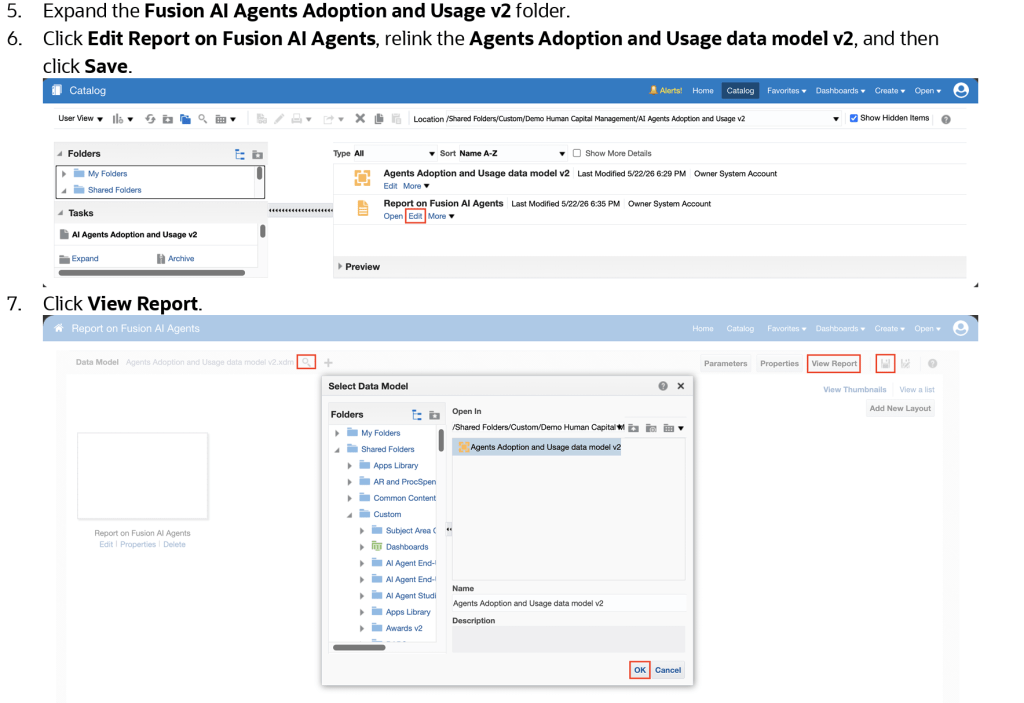
Task: Click help icon in Select Data Model dialog
Action: point(663,386)
